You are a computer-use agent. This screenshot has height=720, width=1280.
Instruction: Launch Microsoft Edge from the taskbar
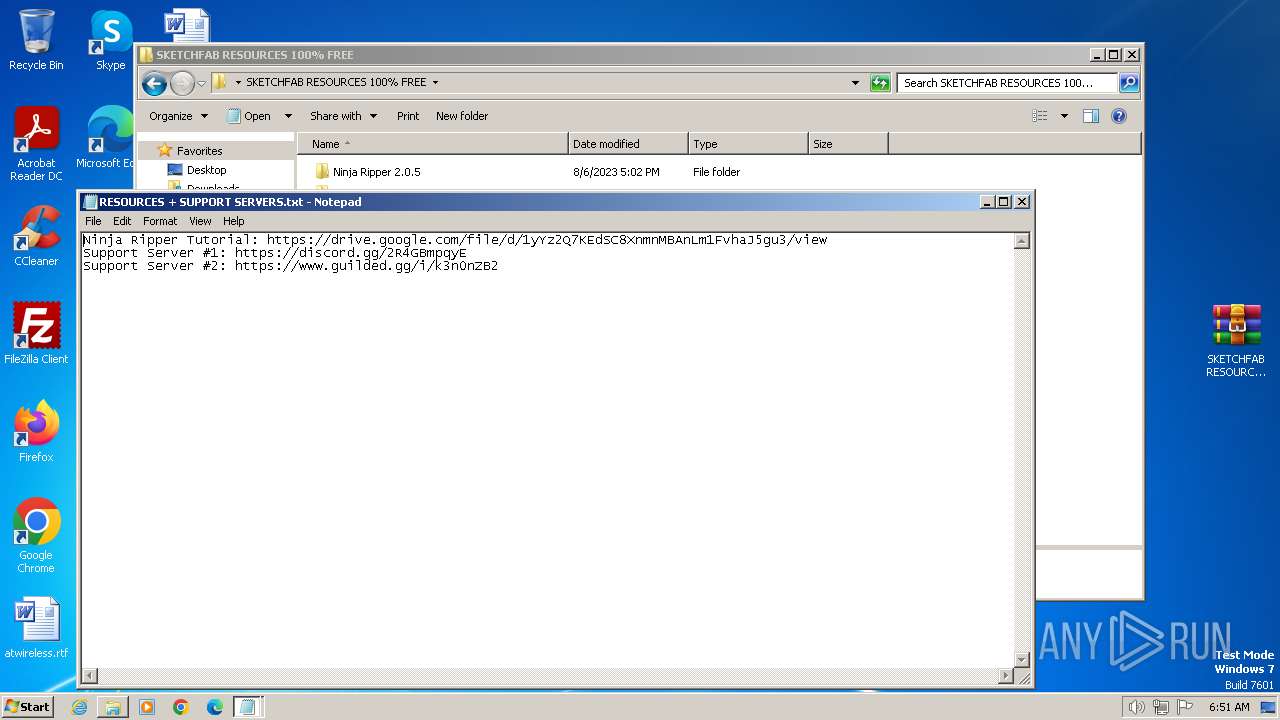[x=215, y=707]
